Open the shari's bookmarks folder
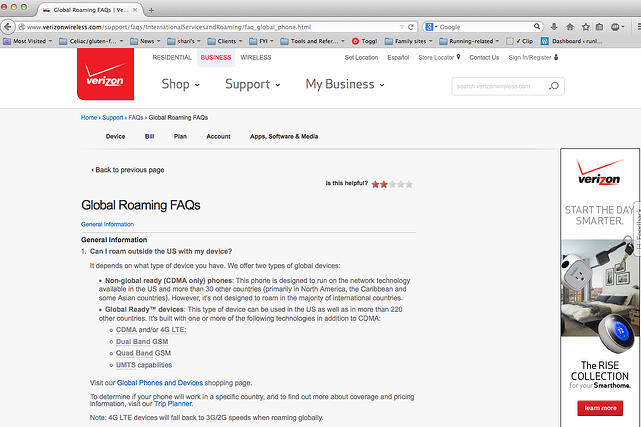 coord(184,41)
